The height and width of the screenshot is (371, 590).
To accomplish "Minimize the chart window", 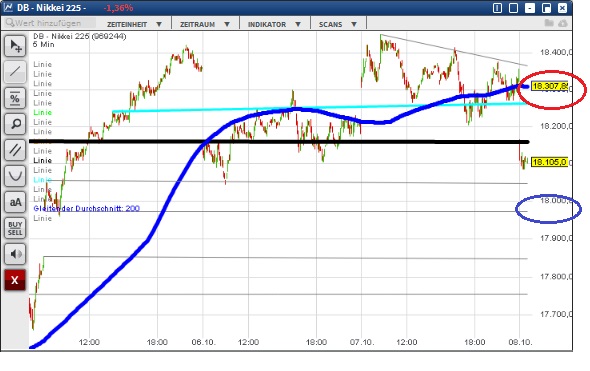I will pos(530,8).
